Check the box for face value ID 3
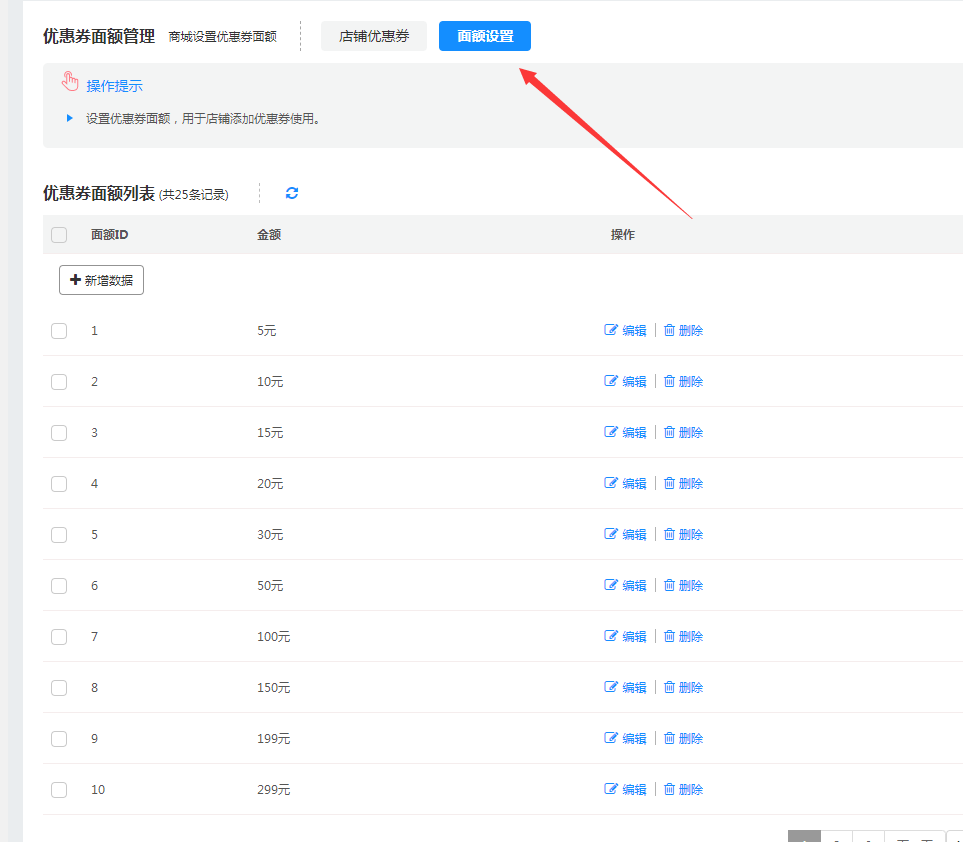 [x=59, y=432]
